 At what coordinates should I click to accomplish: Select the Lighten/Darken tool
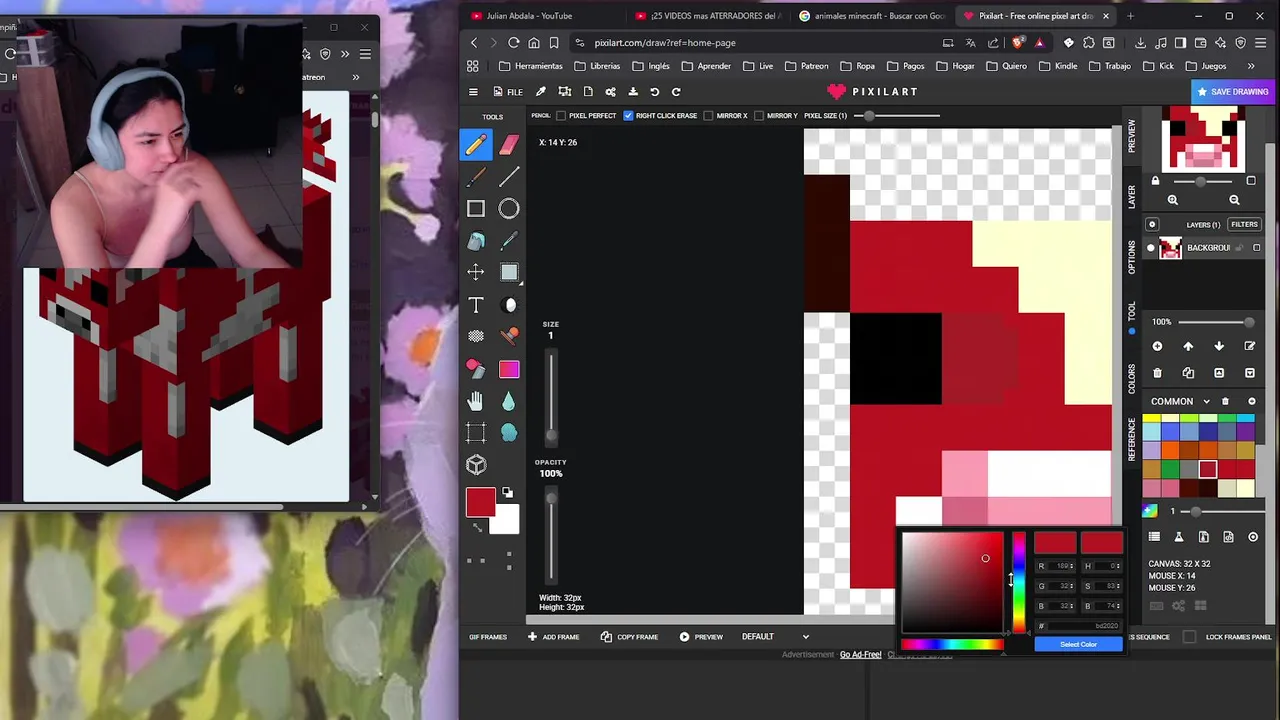click(509, 305)
